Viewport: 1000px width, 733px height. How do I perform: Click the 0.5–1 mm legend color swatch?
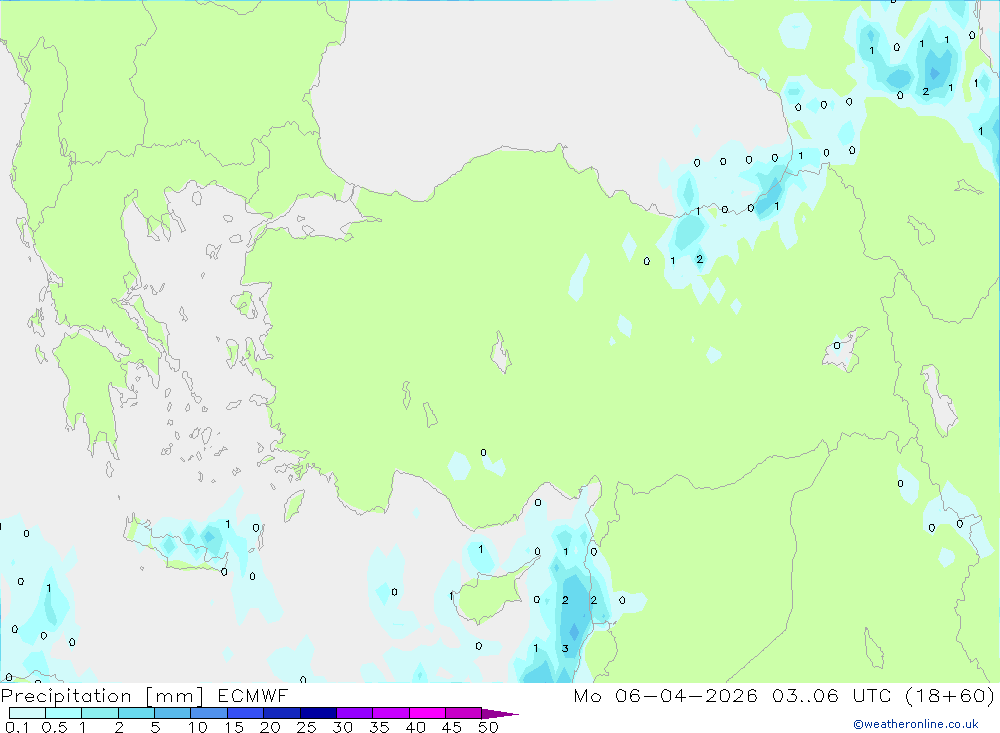pyautogui.click(x=64, y=713)
